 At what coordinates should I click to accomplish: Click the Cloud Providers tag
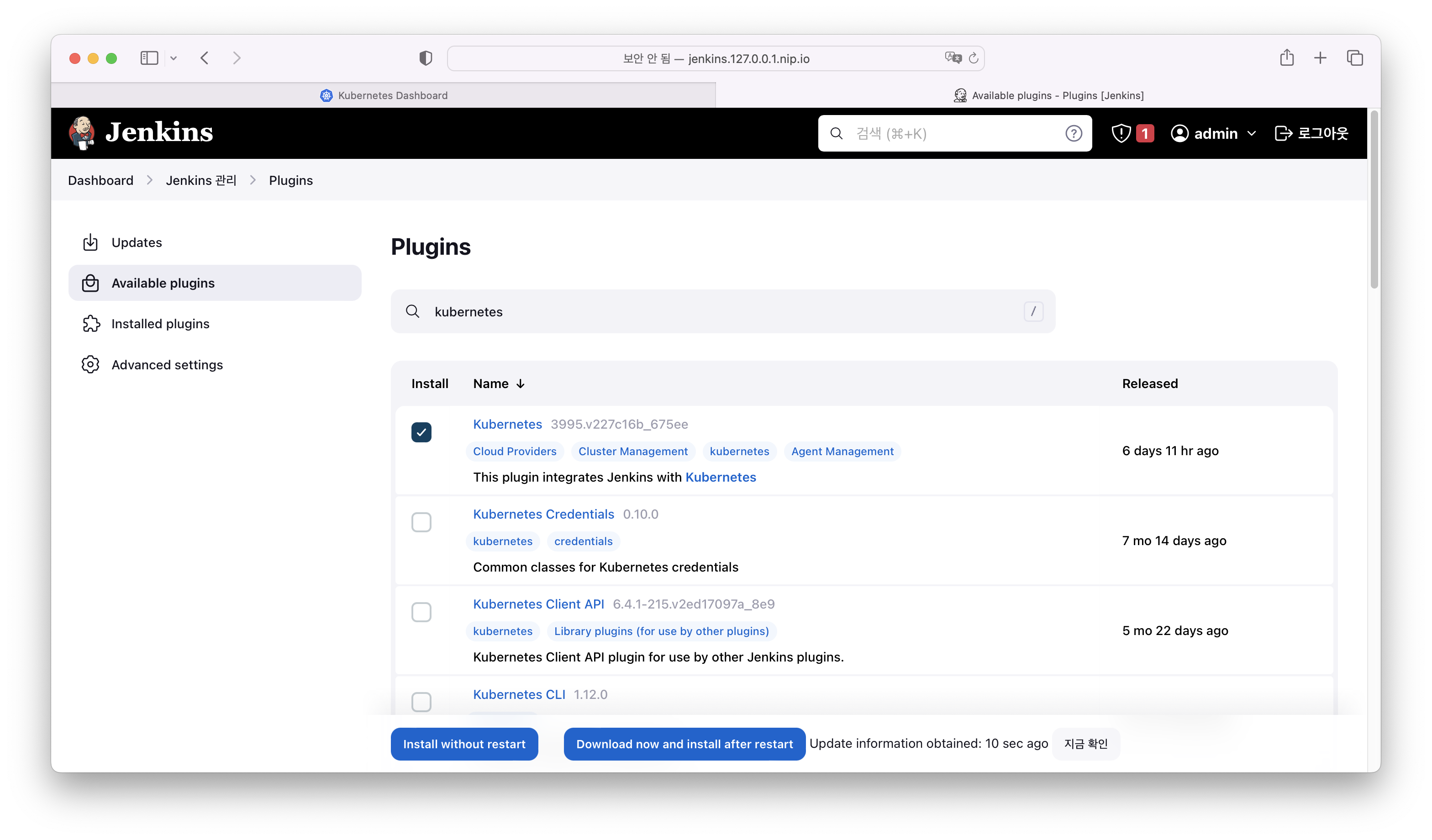pyautogui.click(x=515, y=451)
